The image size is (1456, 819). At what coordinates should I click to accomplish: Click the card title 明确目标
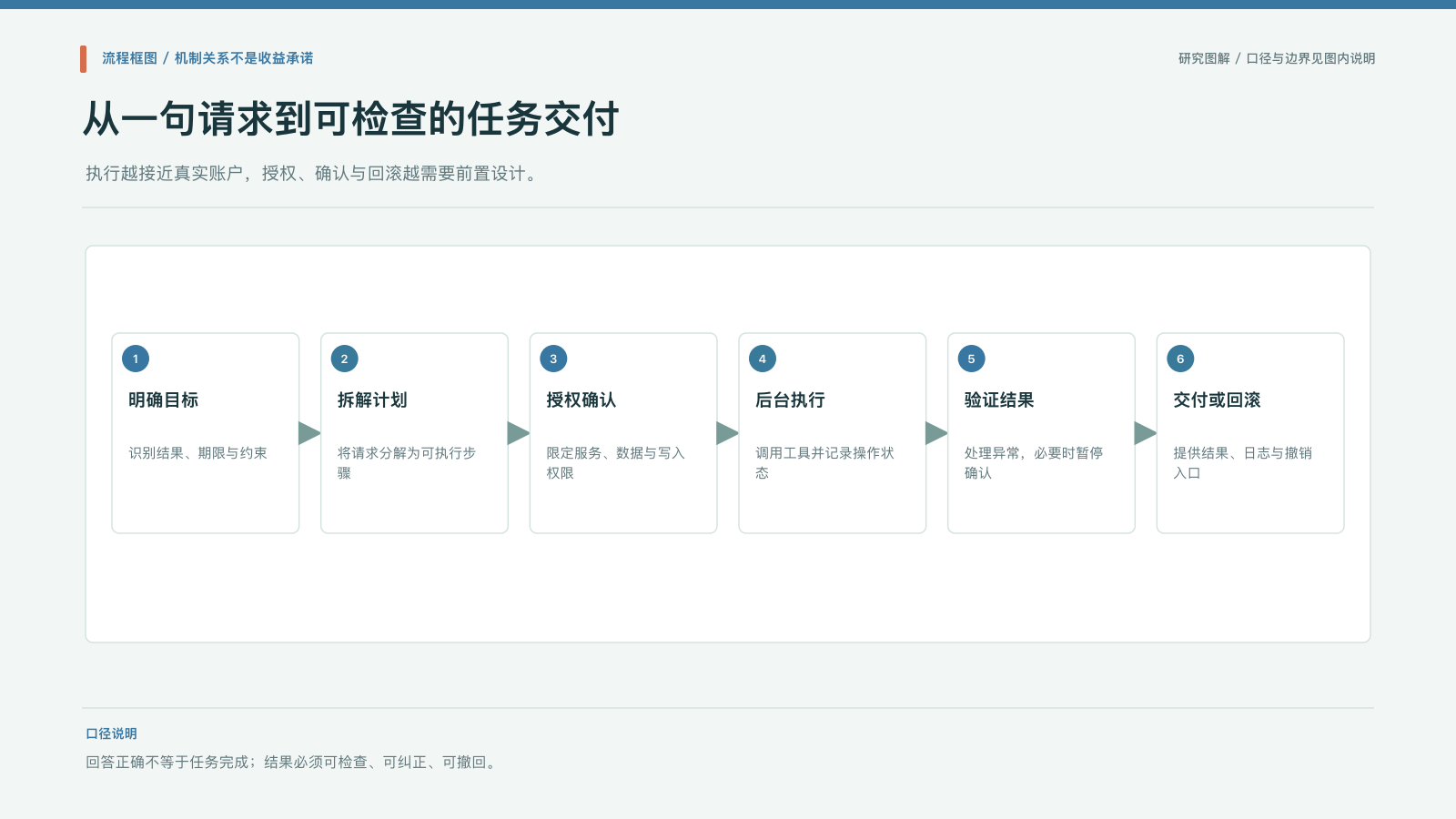163,400
